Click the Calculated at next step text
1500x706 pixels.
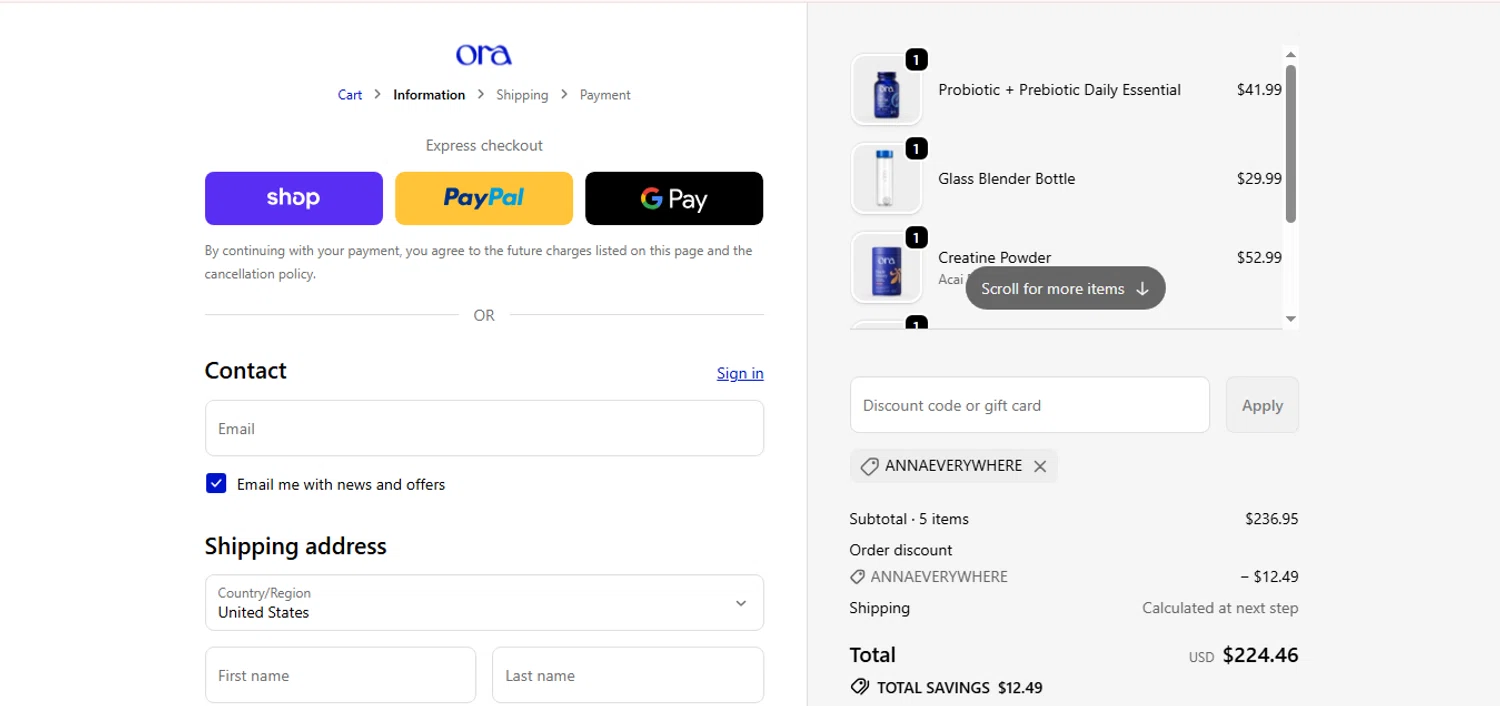point(1220,608)
